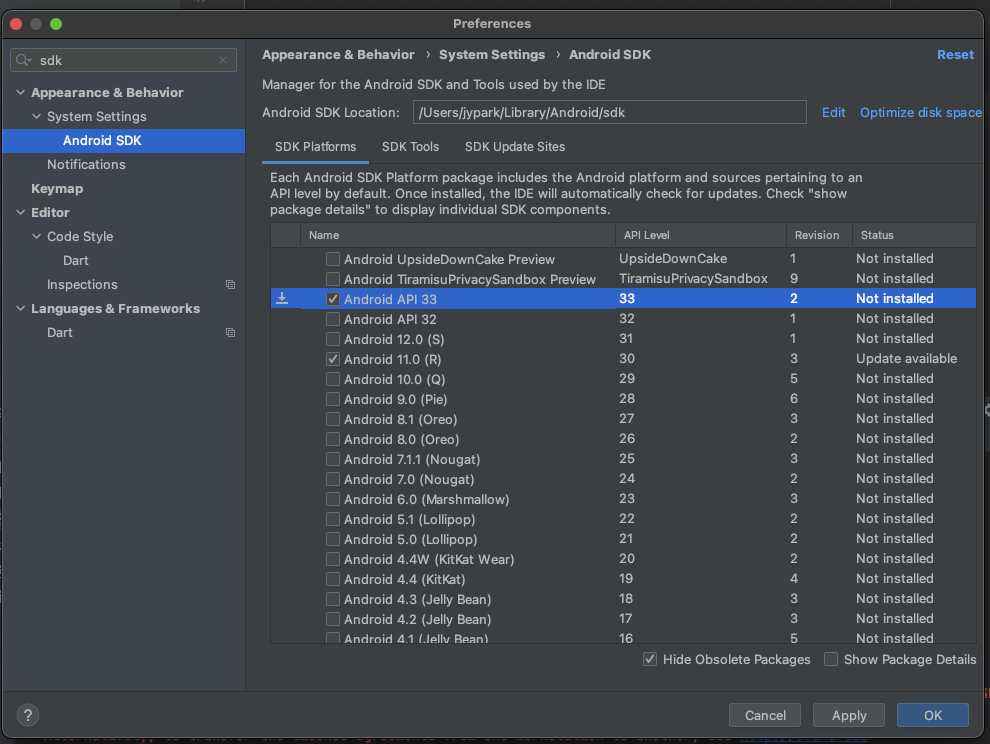The image size is (990, 744).
Task: Enable Show Package Details checkbox
Action: point(831,659)
